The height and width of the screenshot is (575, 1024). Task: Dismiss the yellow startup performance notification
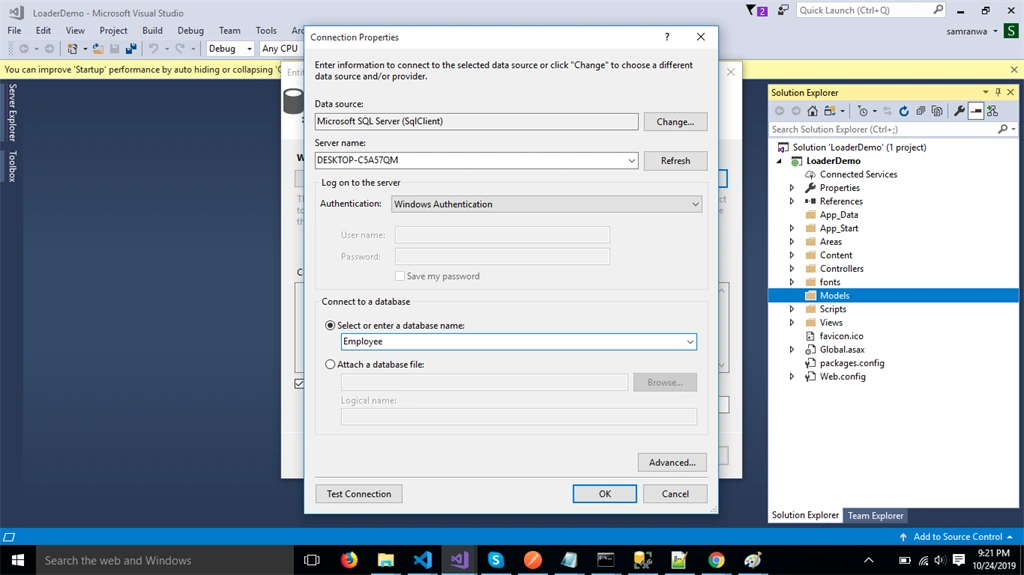pos(1014,69)
